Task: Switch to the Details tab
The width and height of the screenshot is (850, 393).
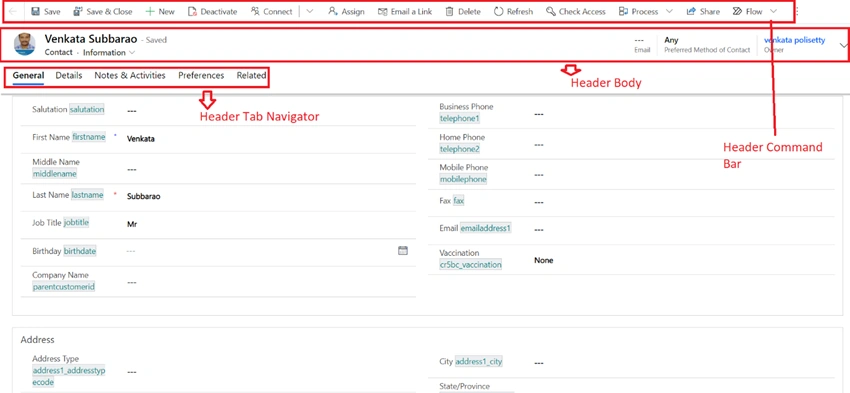Action: [69, 76]
